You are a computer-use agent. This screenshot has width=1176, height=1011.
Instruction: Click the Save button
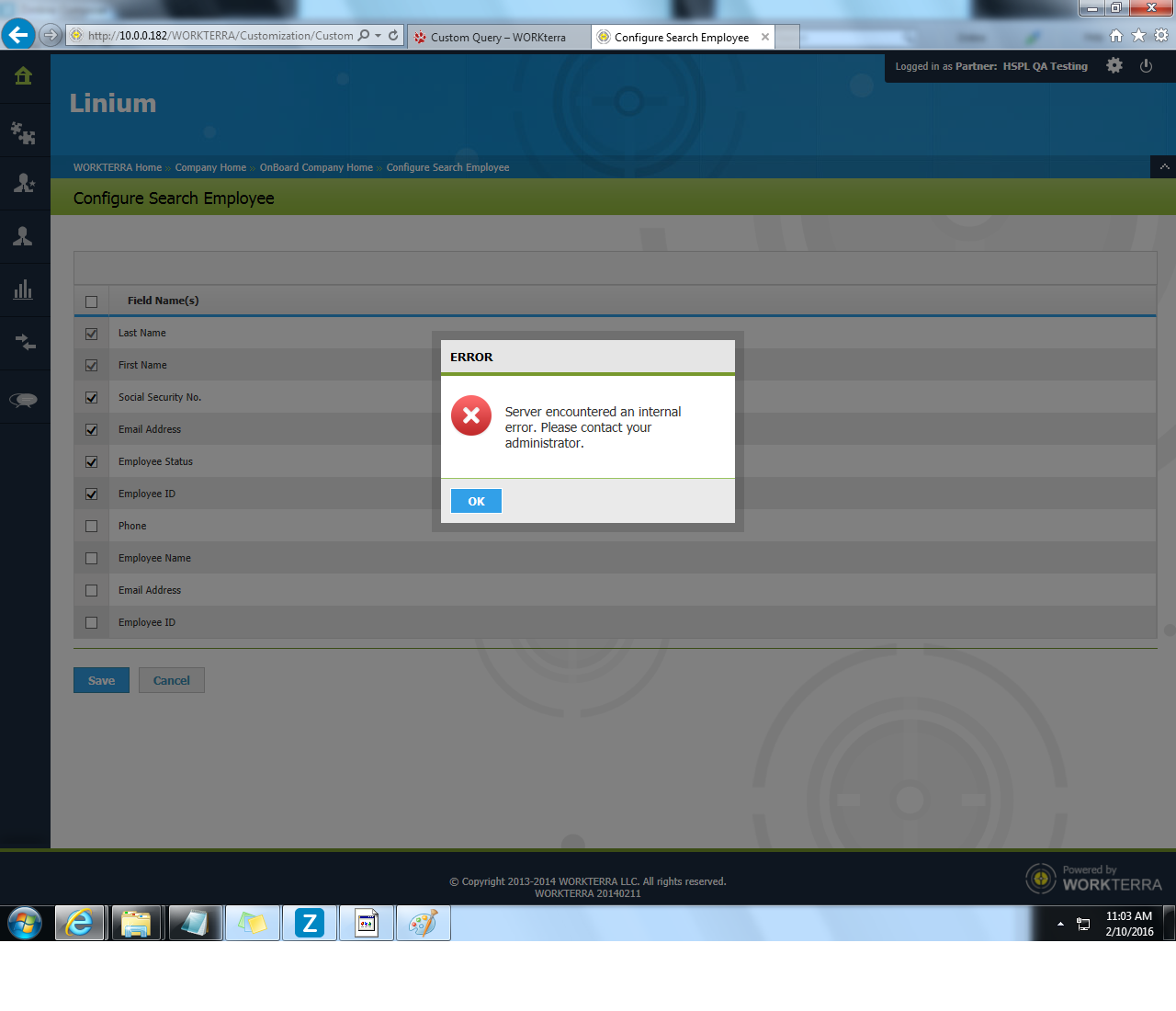coord(101,680)
